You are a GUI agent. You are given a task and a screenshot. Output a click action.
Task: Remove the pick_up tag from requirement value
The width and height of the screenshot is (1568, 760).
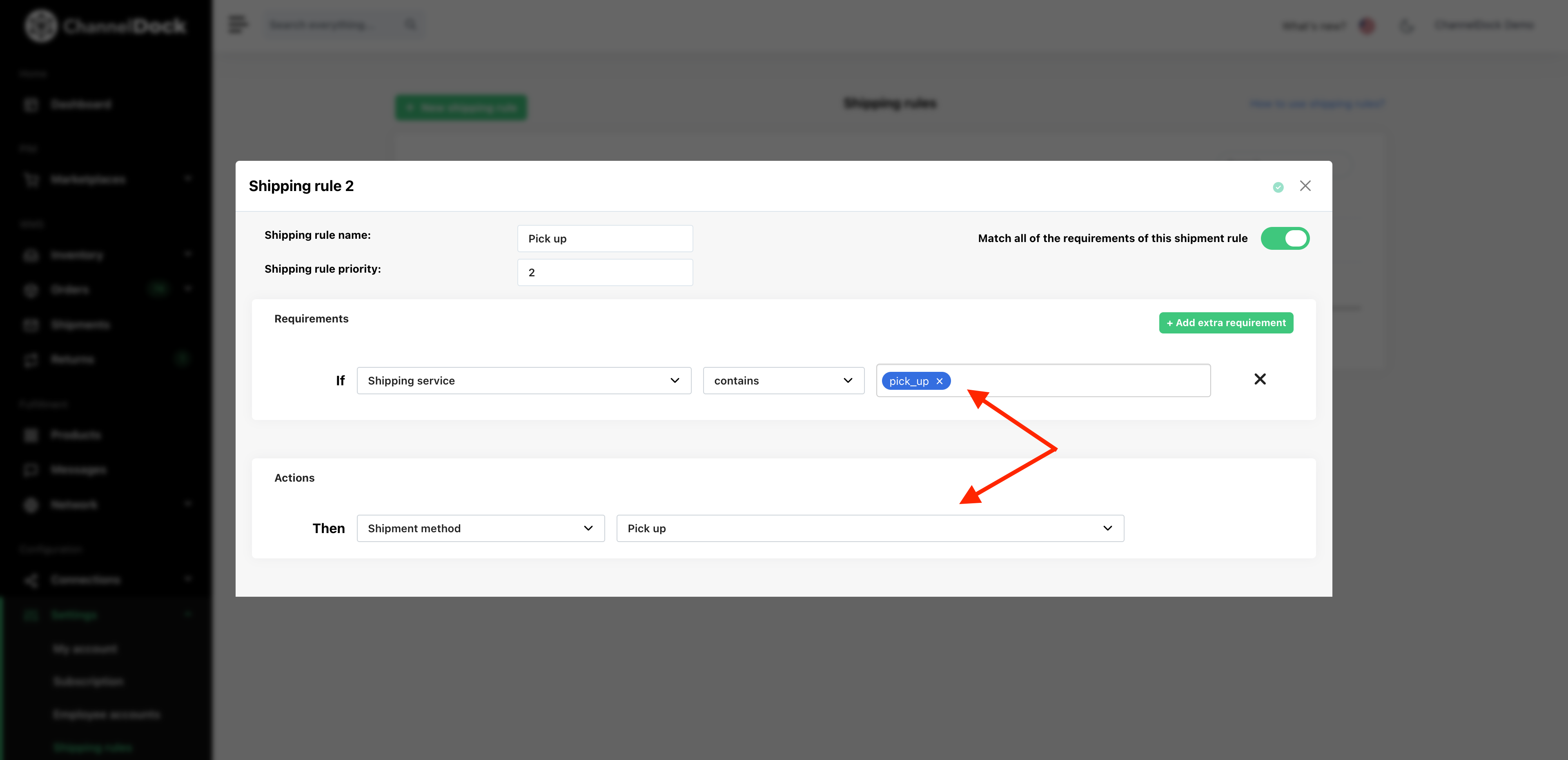[x=939, y=381]
